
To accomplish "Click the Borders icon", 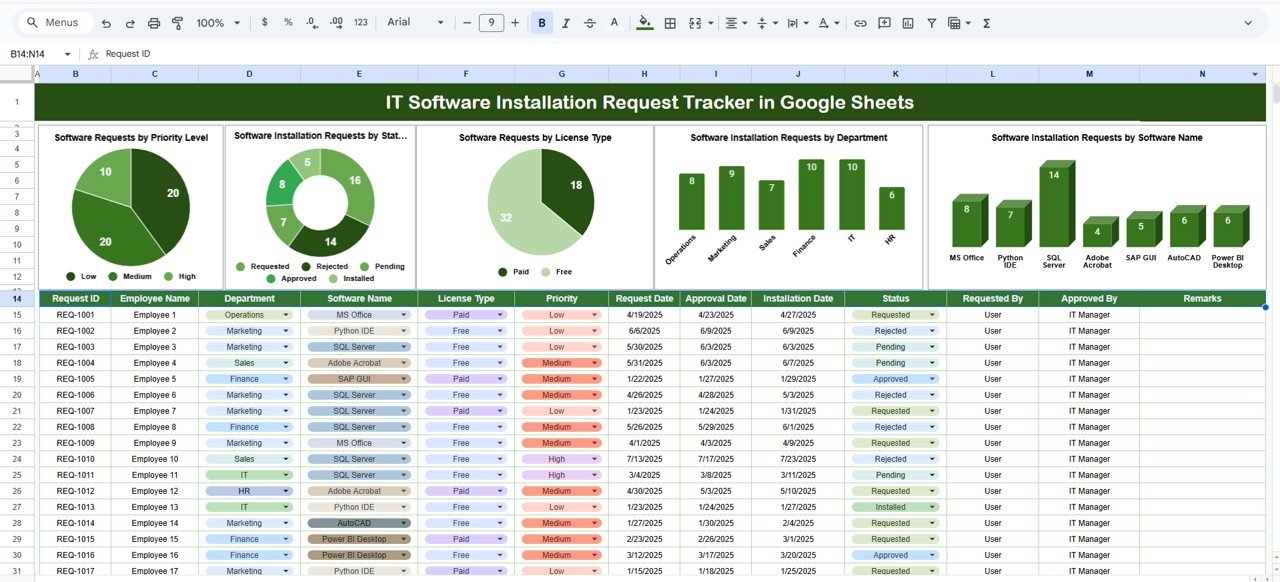I will coord(669,22).
